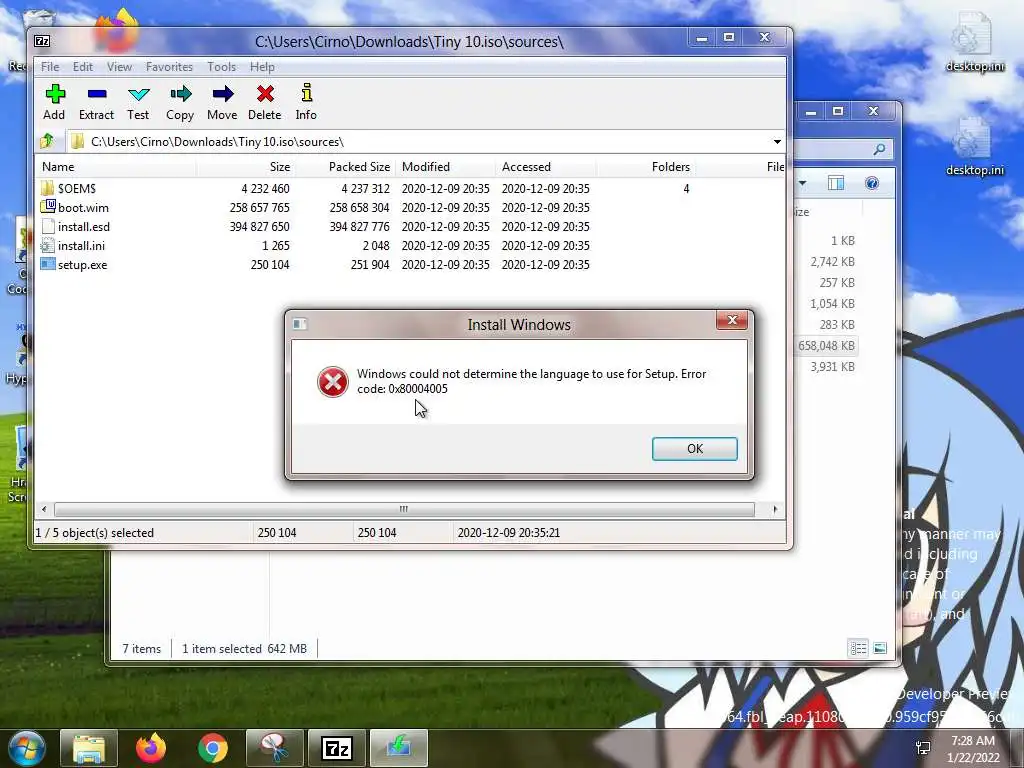Switch to 7-Zip taskbar button

pos(337,748)
